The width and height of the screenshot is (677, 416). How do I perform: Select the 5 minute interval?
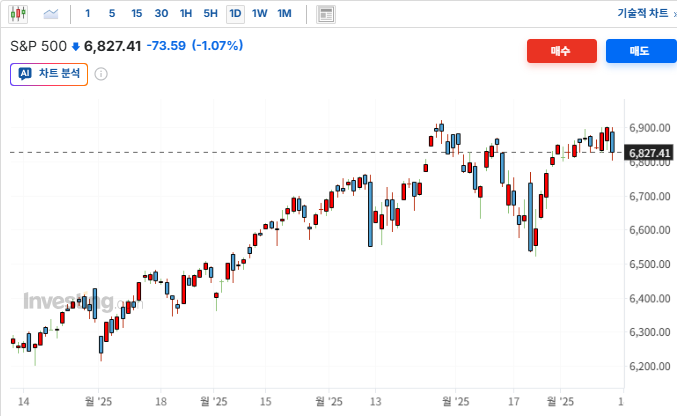tap(112, 14)
